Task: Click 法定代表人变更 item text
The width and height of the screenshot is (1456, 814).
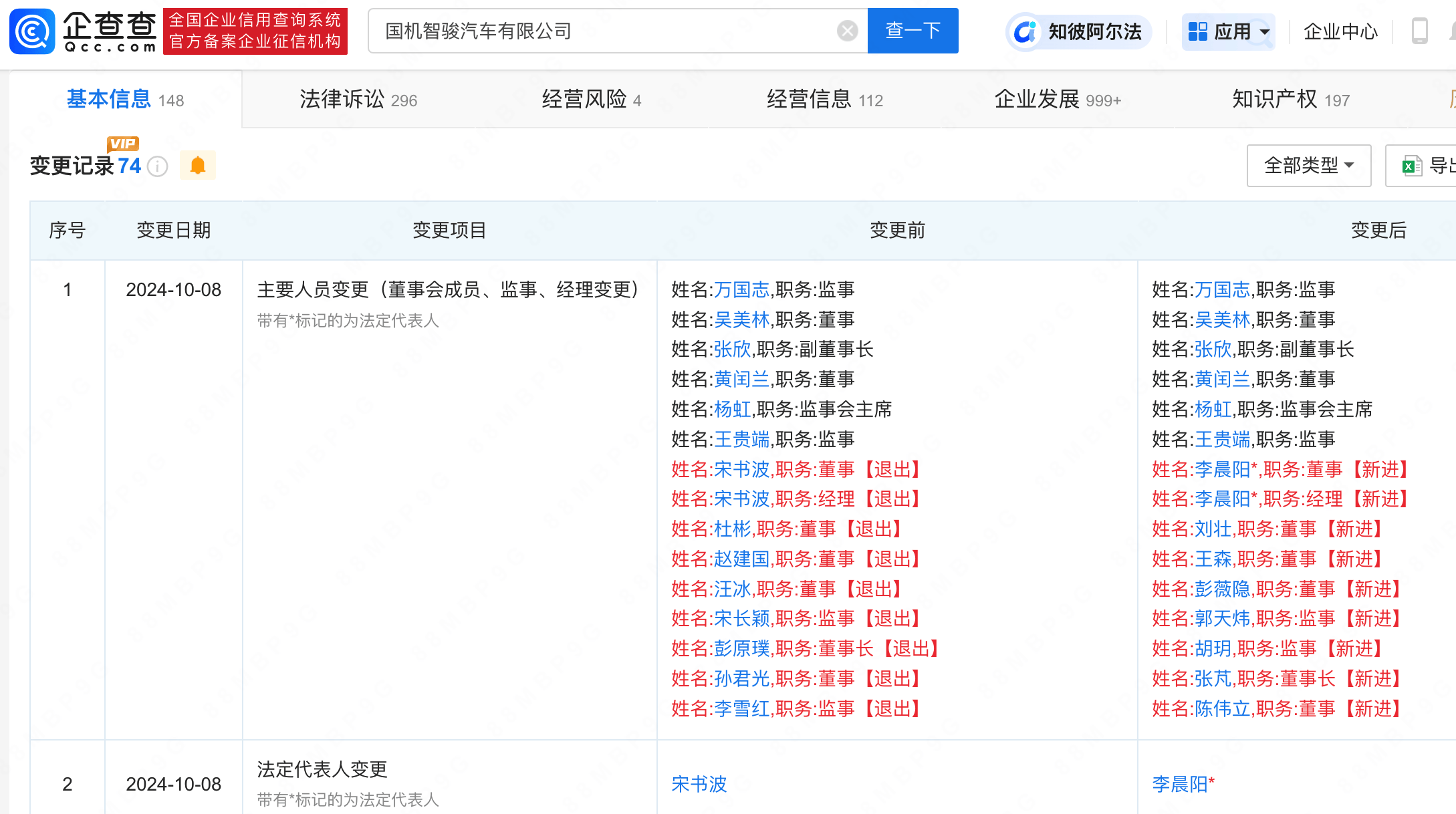Action: (322, 769)
